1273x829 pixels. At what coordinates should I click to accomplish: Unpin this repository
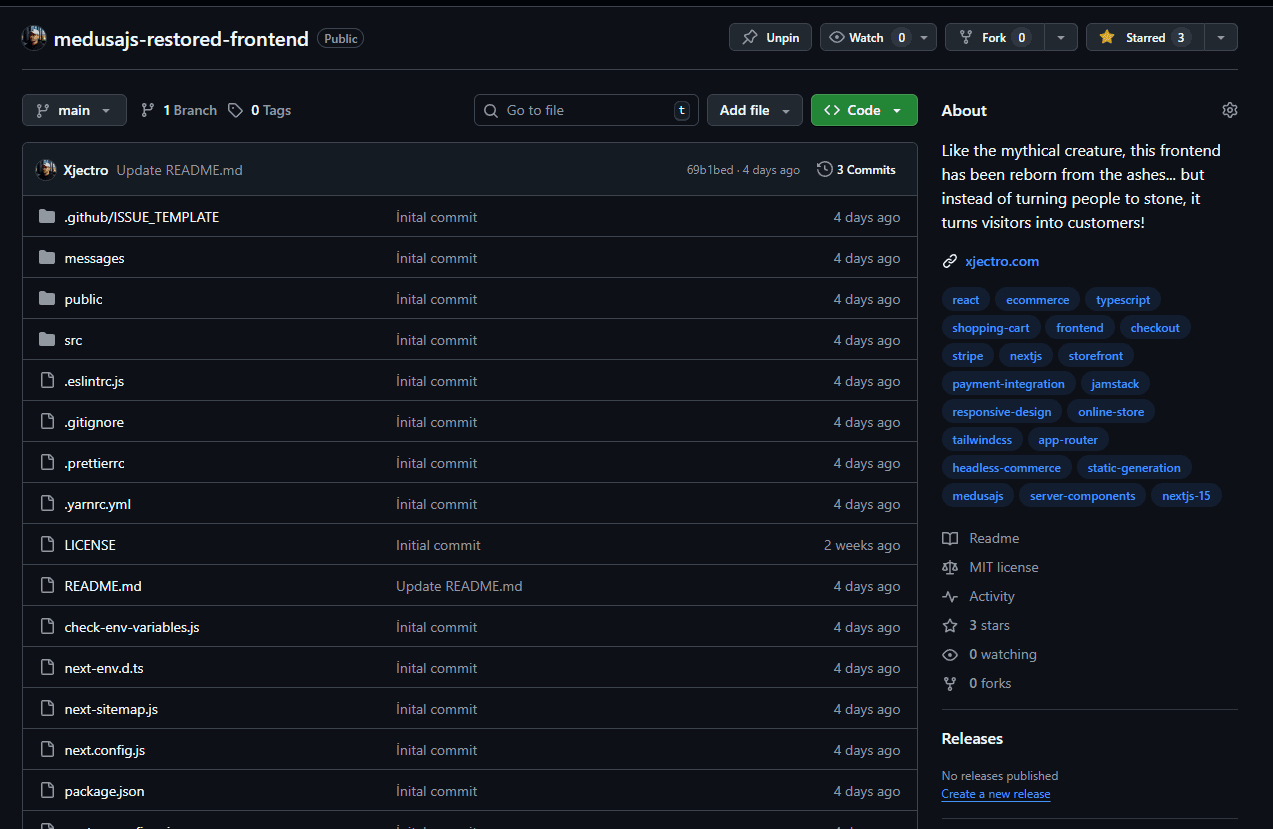[x=770, y=37]
